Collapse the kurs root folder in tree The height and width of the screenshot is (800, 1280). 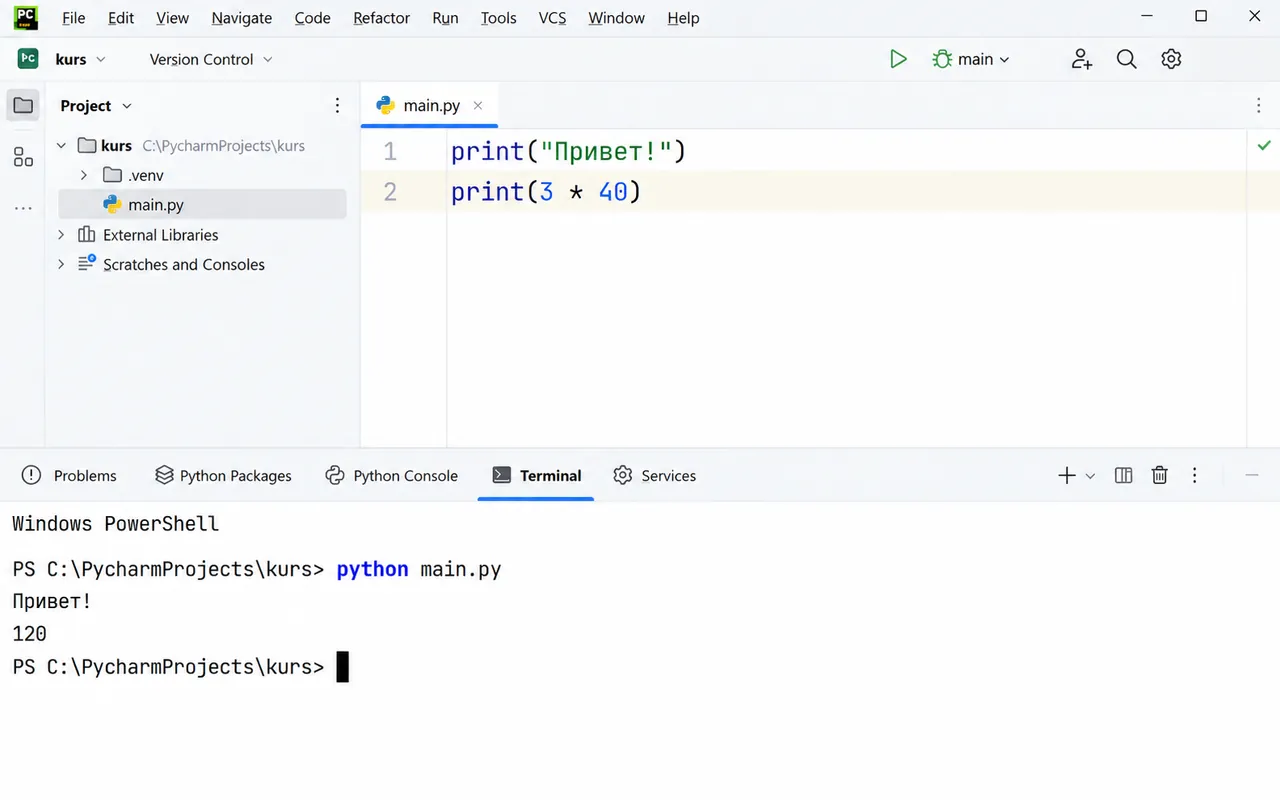61,146
